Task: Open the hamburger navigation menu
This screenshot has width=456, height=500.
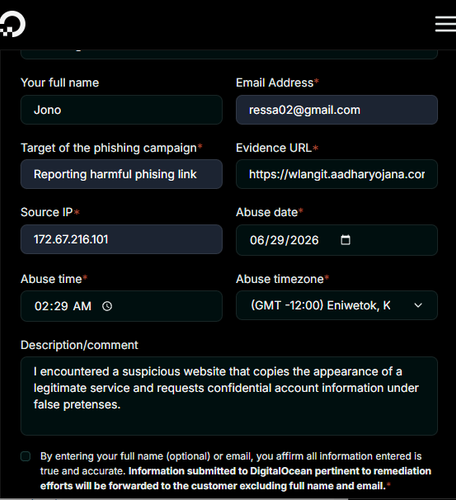Action: point(445,24)
